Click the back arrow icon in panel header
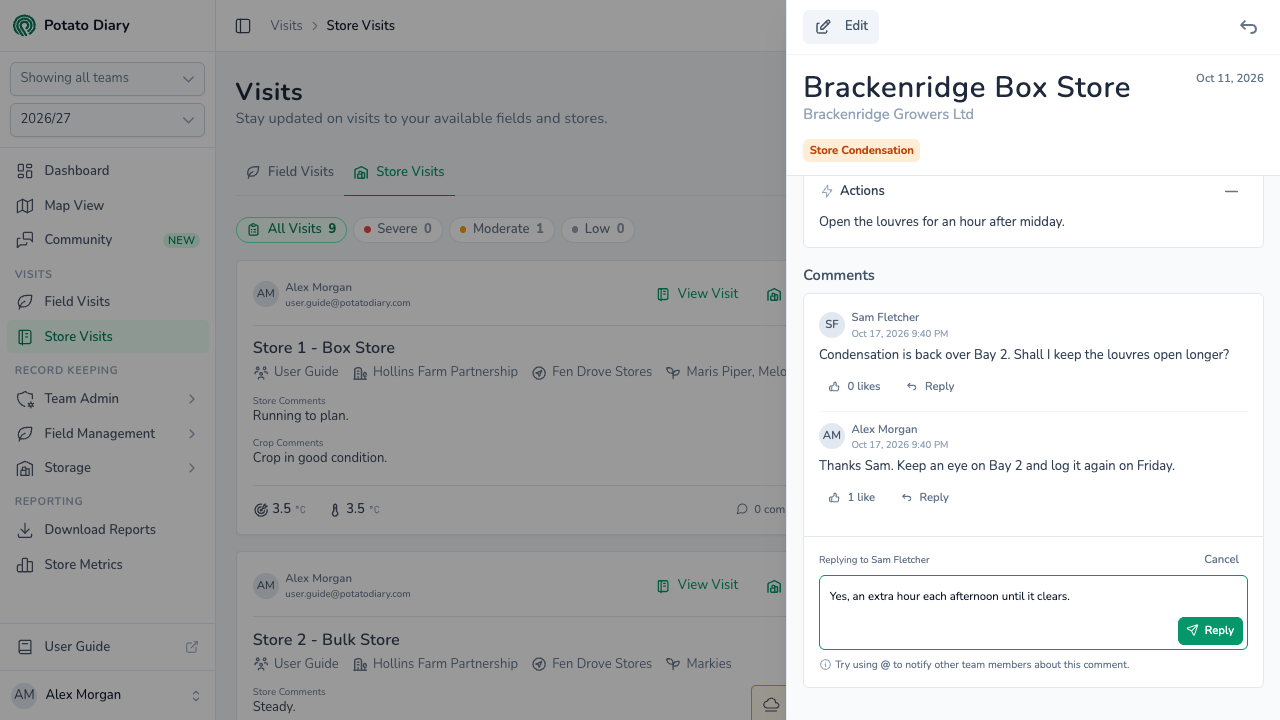This screenshot has width=1280, height=720. (x=1248, y=27)
